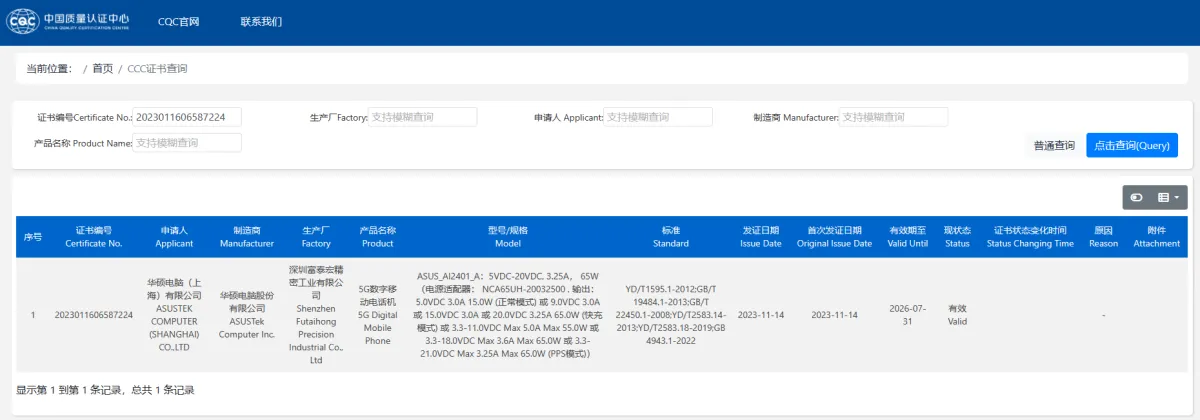This screenshot has height=420, width=1200.
Task: Click the Standard column header
Action: tap(670, 237)
